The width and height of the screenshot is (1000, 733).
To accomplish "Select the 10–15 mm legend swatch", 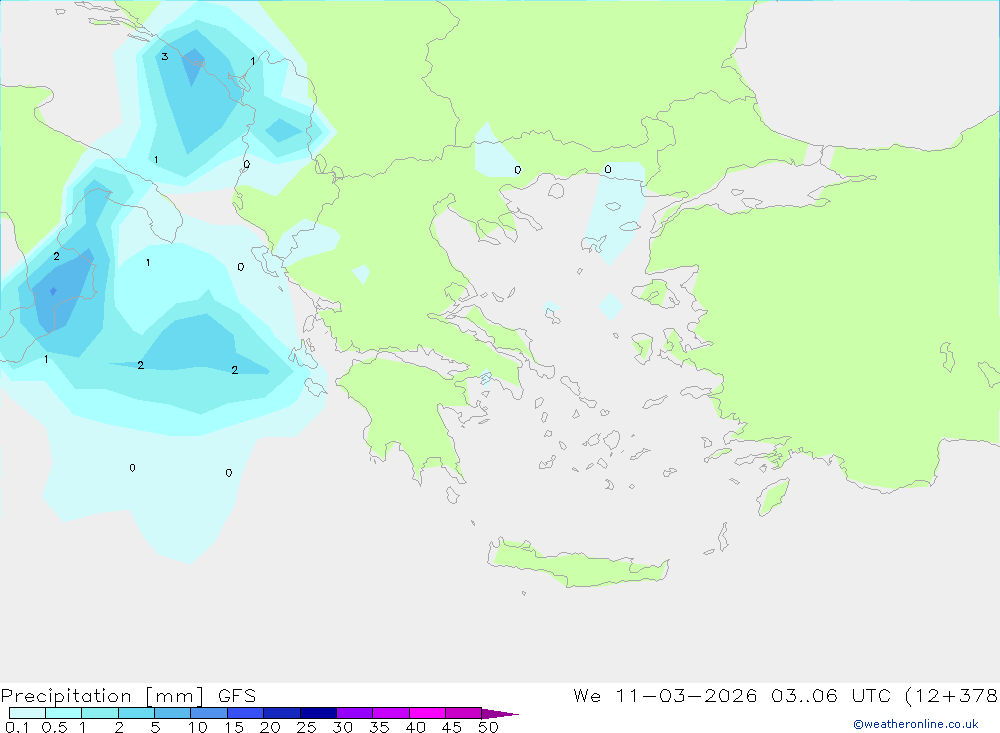I will pyautogui.click(x=209, y=713).
